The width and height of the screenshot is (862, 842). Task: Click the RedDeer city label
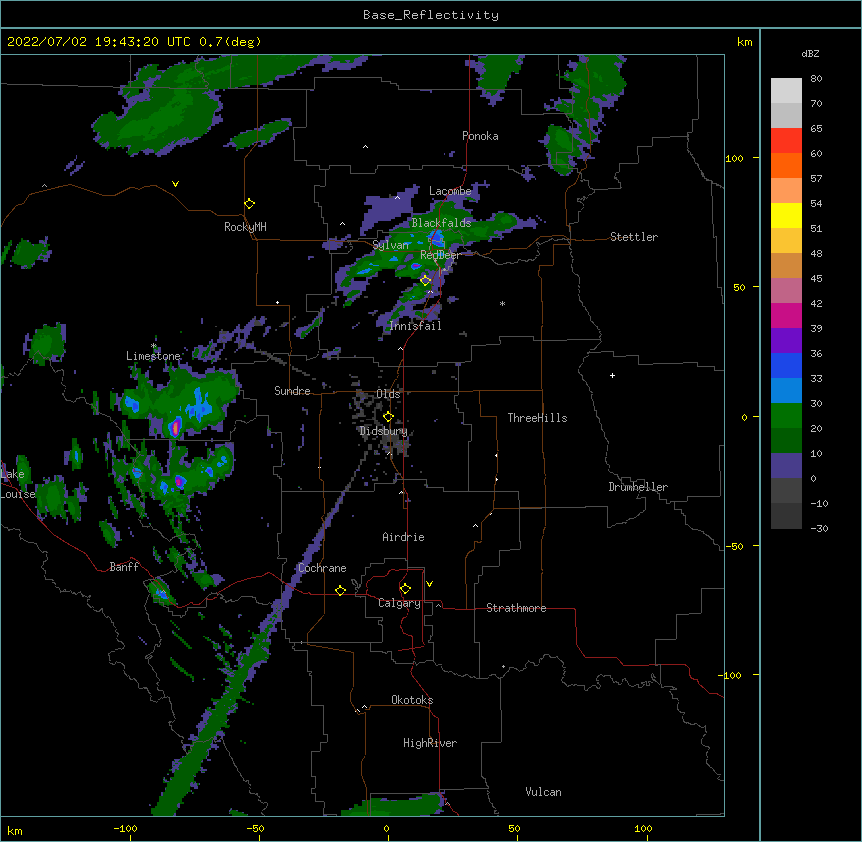click(x=440, y=255)
